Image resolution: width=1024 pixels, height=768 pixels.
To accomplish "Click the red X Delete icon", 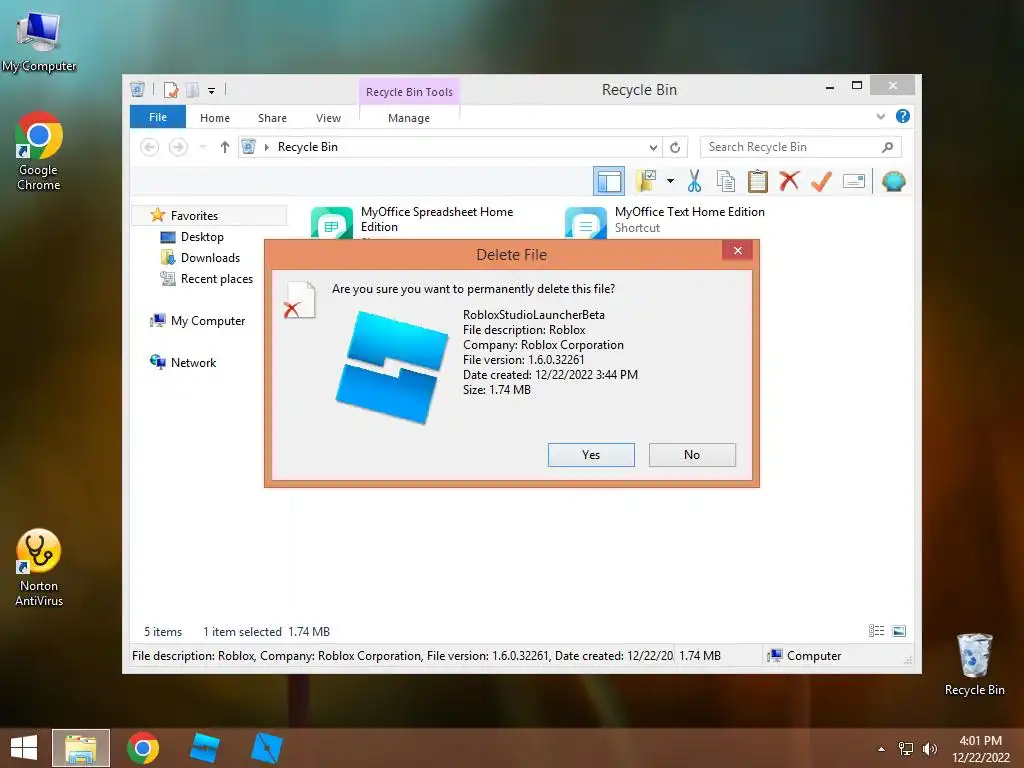I will click(789, 180).
